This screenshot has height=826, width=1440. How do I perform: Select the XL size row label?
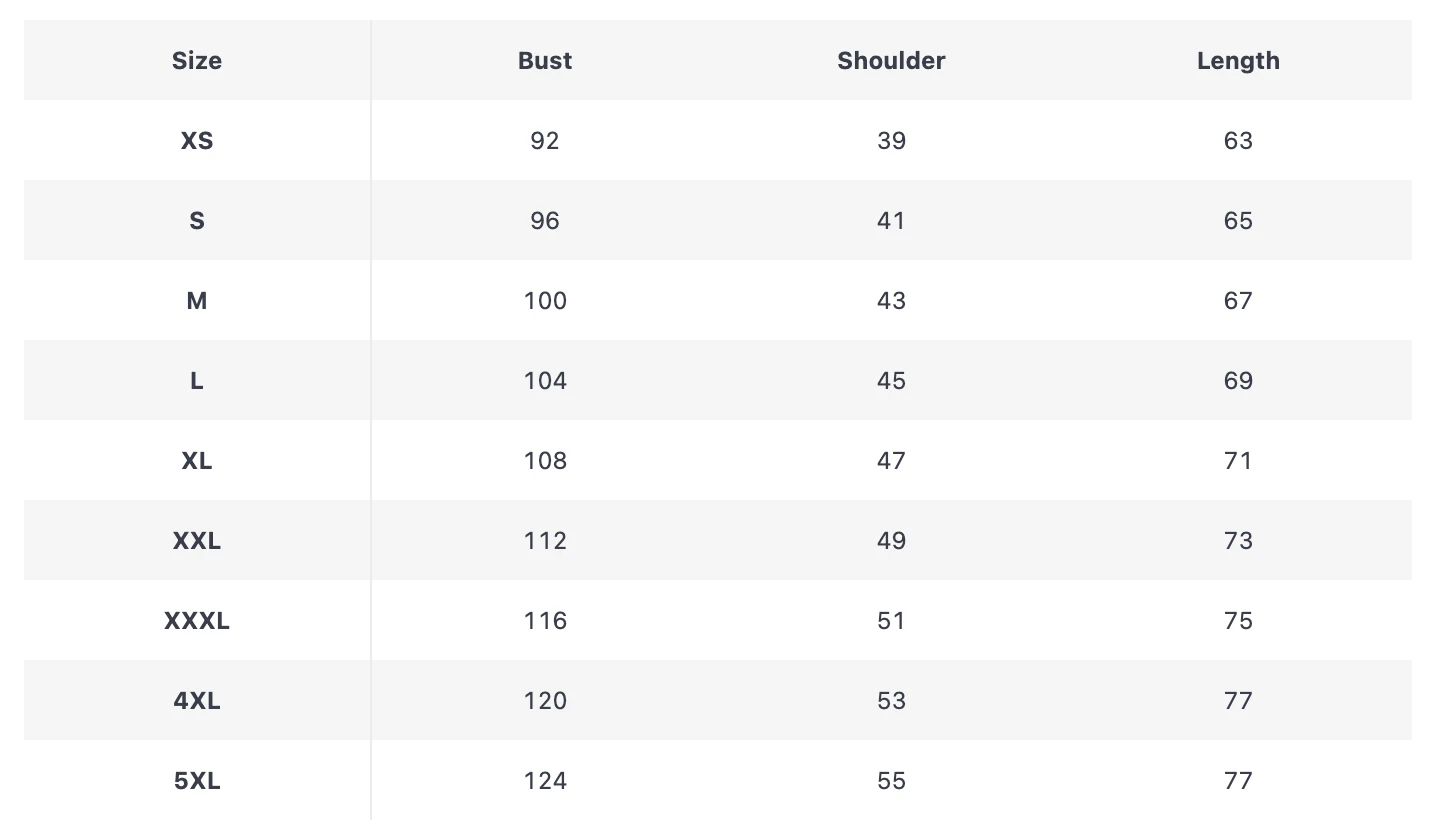point(197,461)
